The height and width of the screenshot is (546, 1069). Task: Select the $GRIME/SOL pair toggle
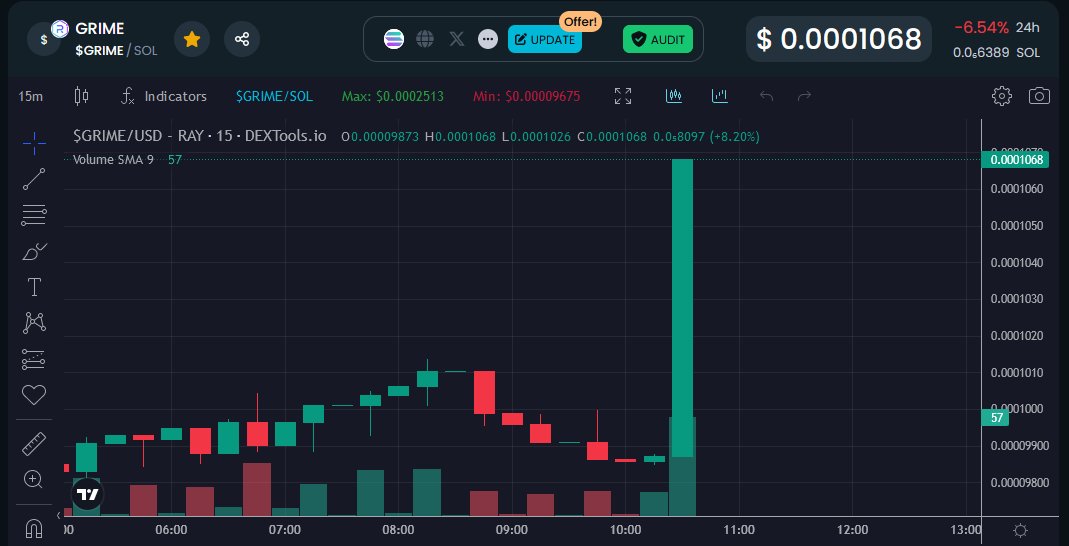[x=274, y=96]
